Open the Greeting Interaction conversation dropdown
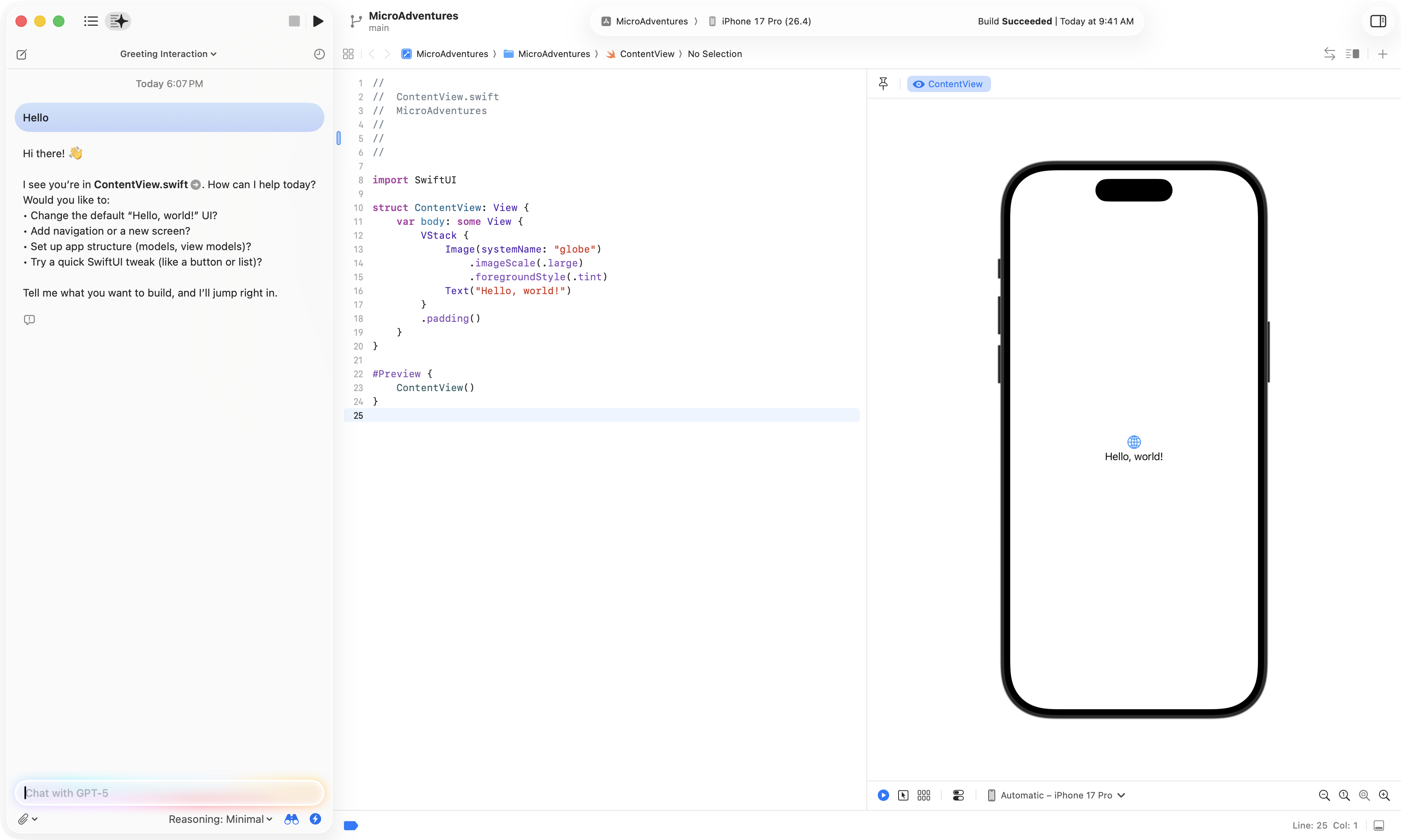 [168, 54]
